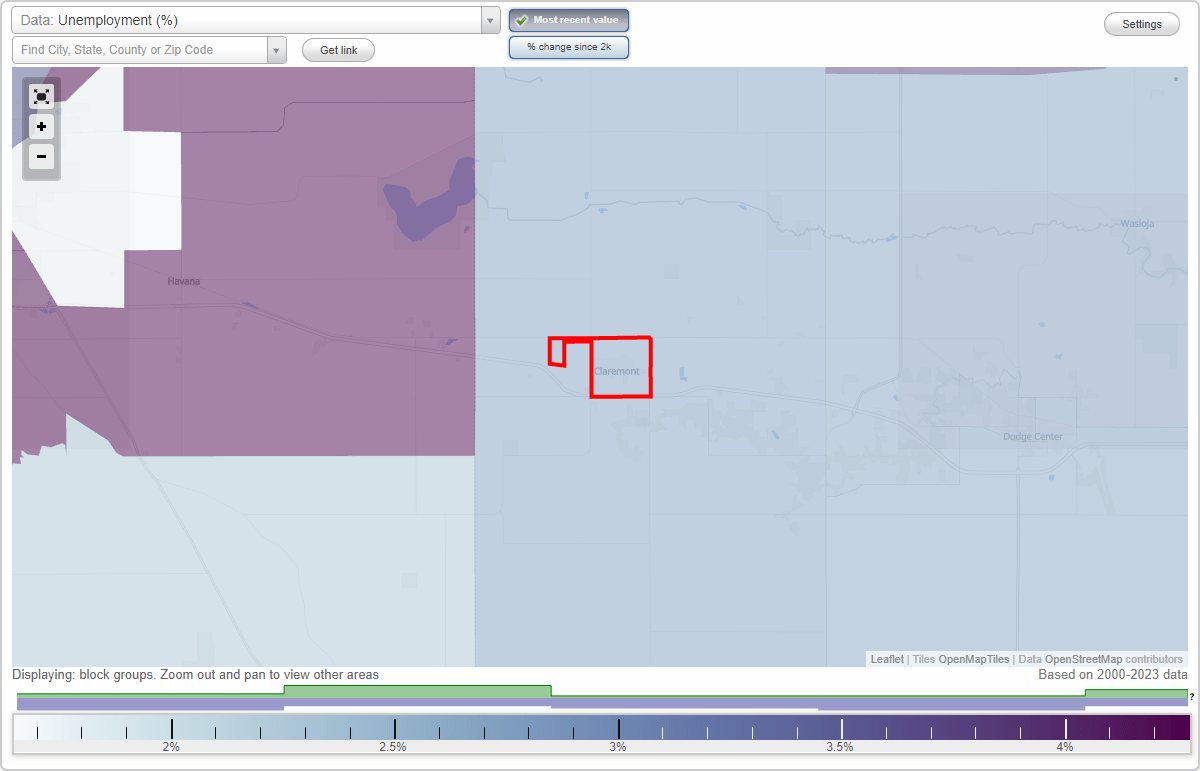Click the 4% mark on color legend
The height and width of the screenshot is (771, 1200).
pyautogui.click(x=1065, y=746)
